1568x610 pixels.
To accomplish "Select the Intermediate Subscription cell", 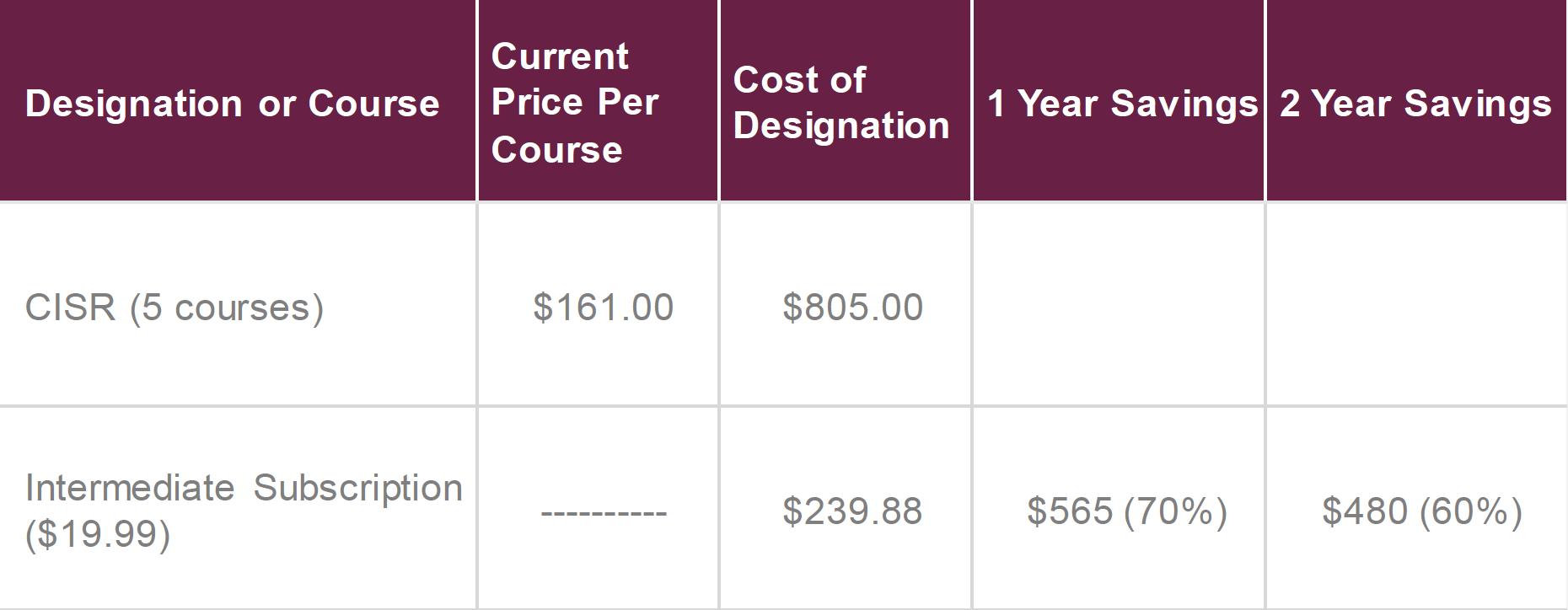I will click(x=238, y=508).
